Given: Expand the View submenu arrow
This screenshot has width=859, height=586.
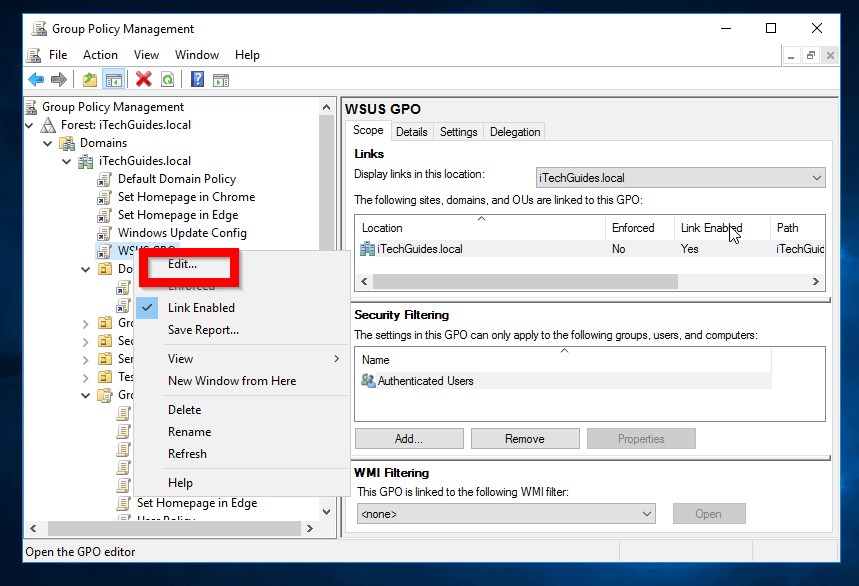Looking at the screenshot, I should click(336, 359).
